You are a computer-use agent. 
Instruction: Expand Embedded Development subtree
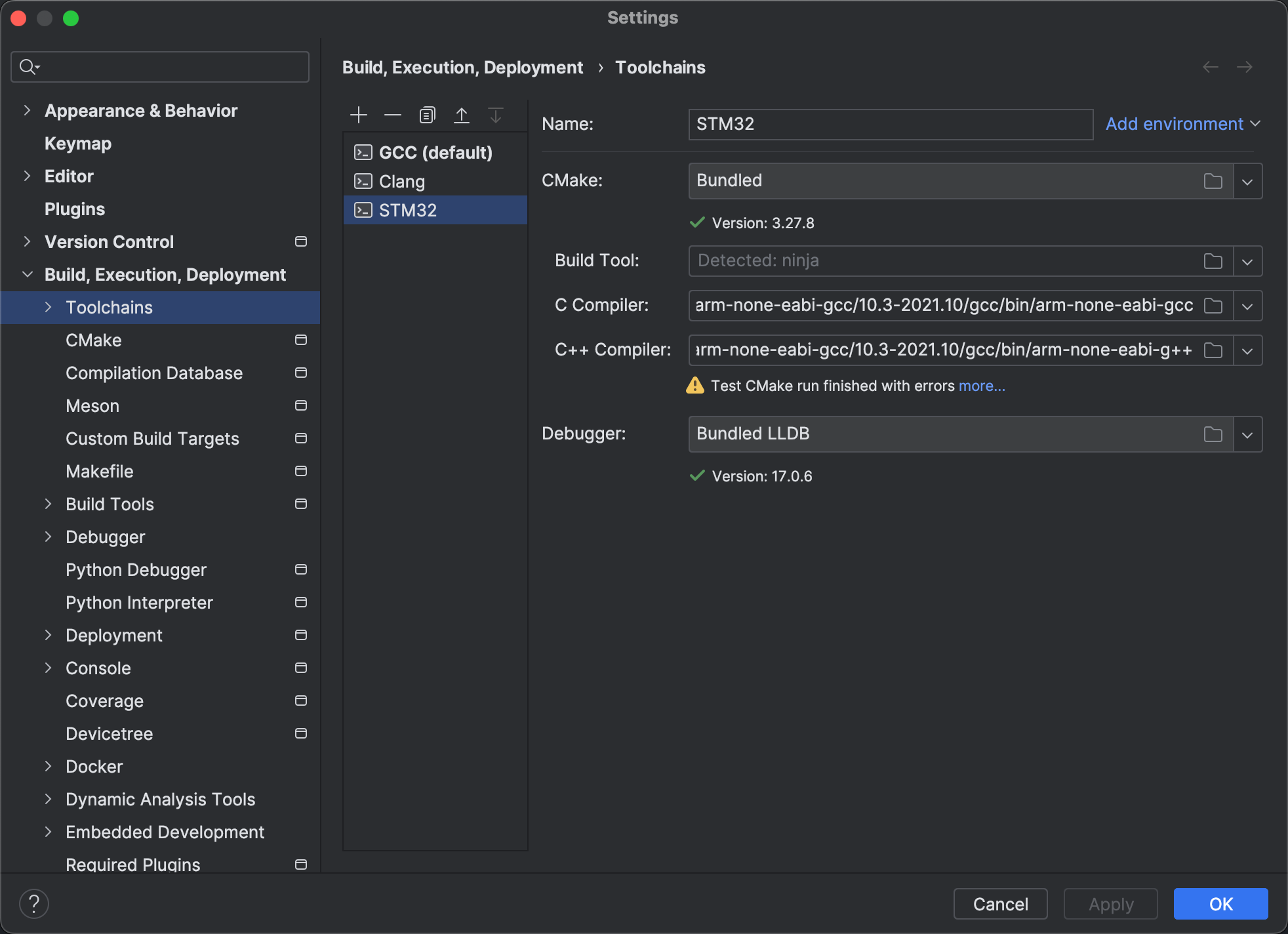tap(48, 832)
